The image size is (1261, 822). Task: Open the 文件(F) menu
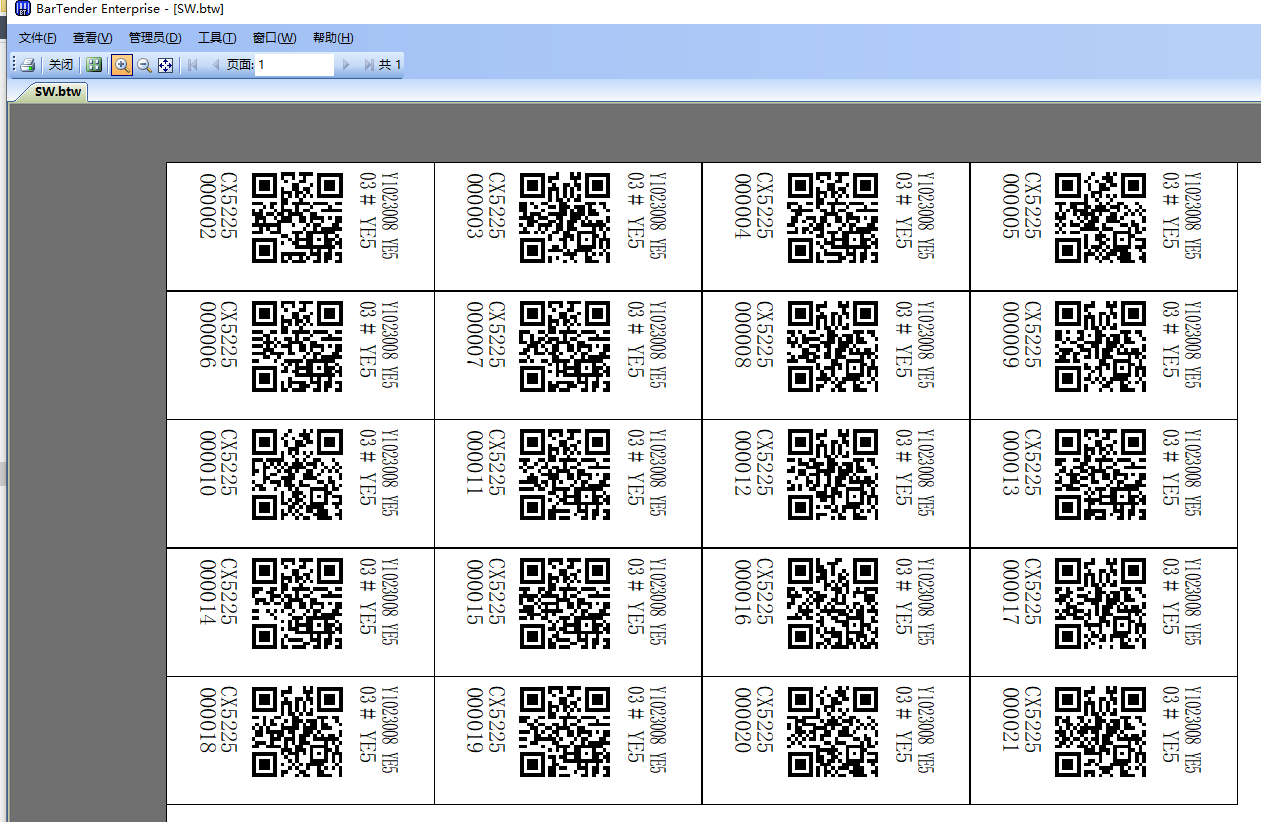[38, 38]
